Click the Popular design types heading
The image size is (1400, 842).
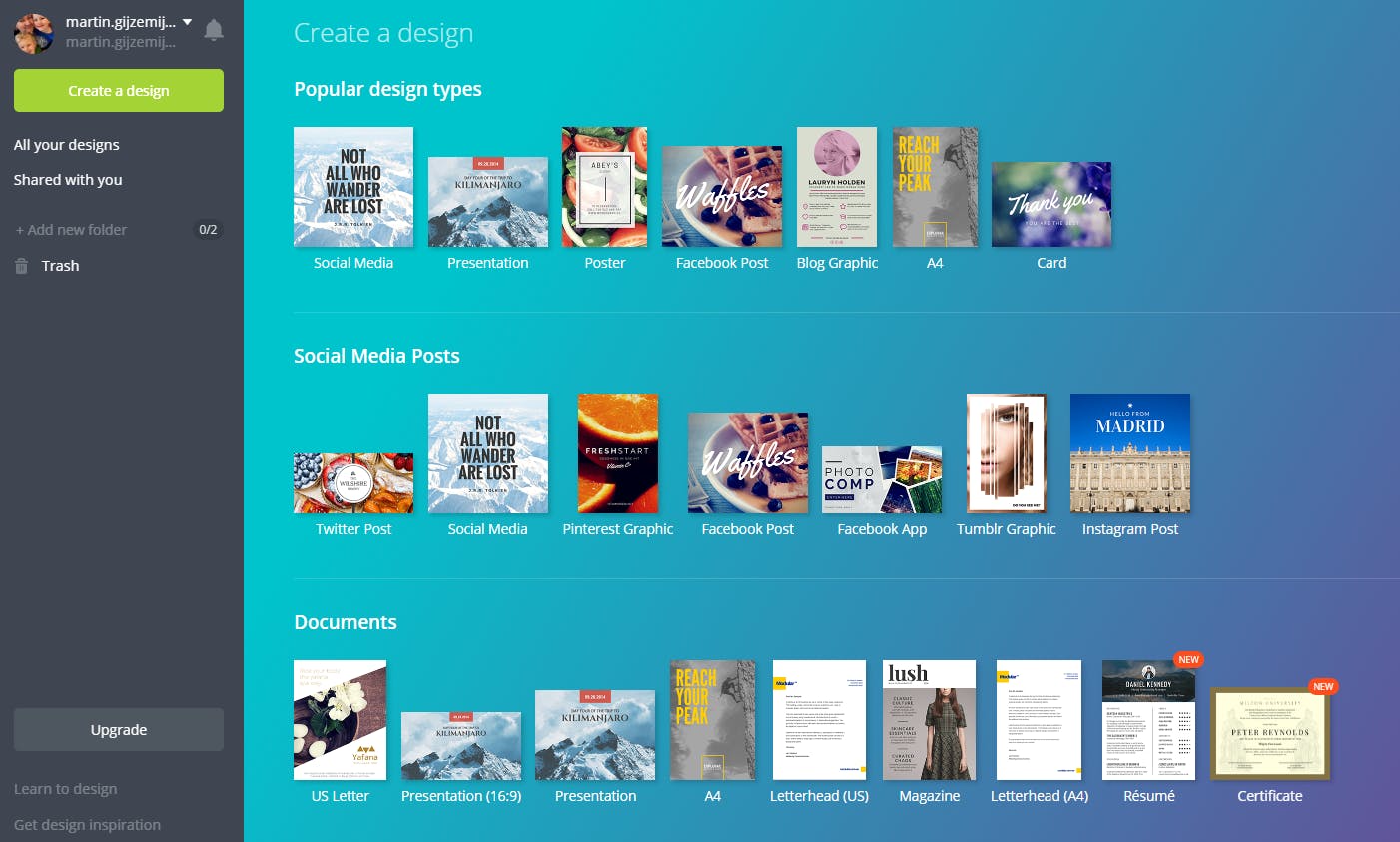coord(387,89)
